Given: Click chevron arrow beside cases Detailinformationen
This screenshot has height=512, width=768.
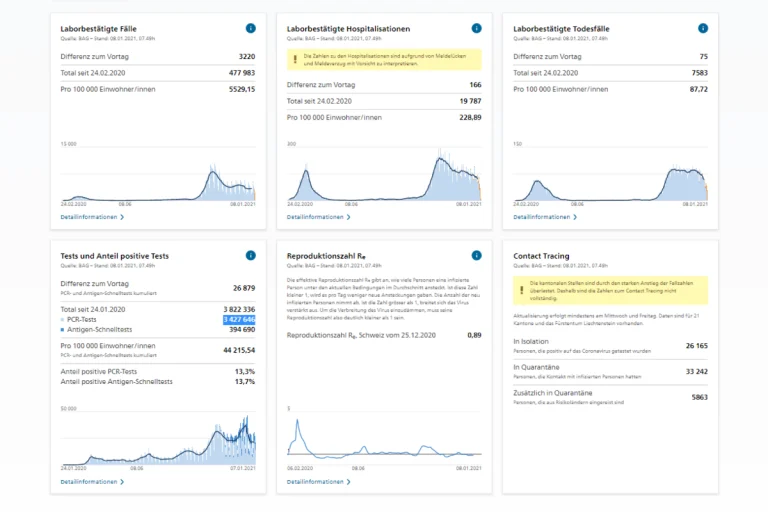Looking at the screenshot, I should click(x=122, y=217).
